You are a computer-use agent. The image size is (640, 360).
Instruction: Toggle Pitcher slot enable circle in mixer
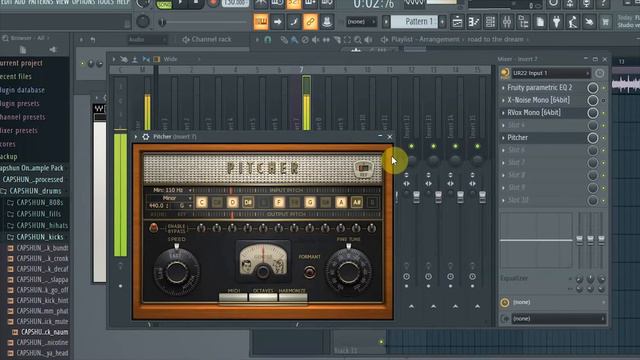593,138
